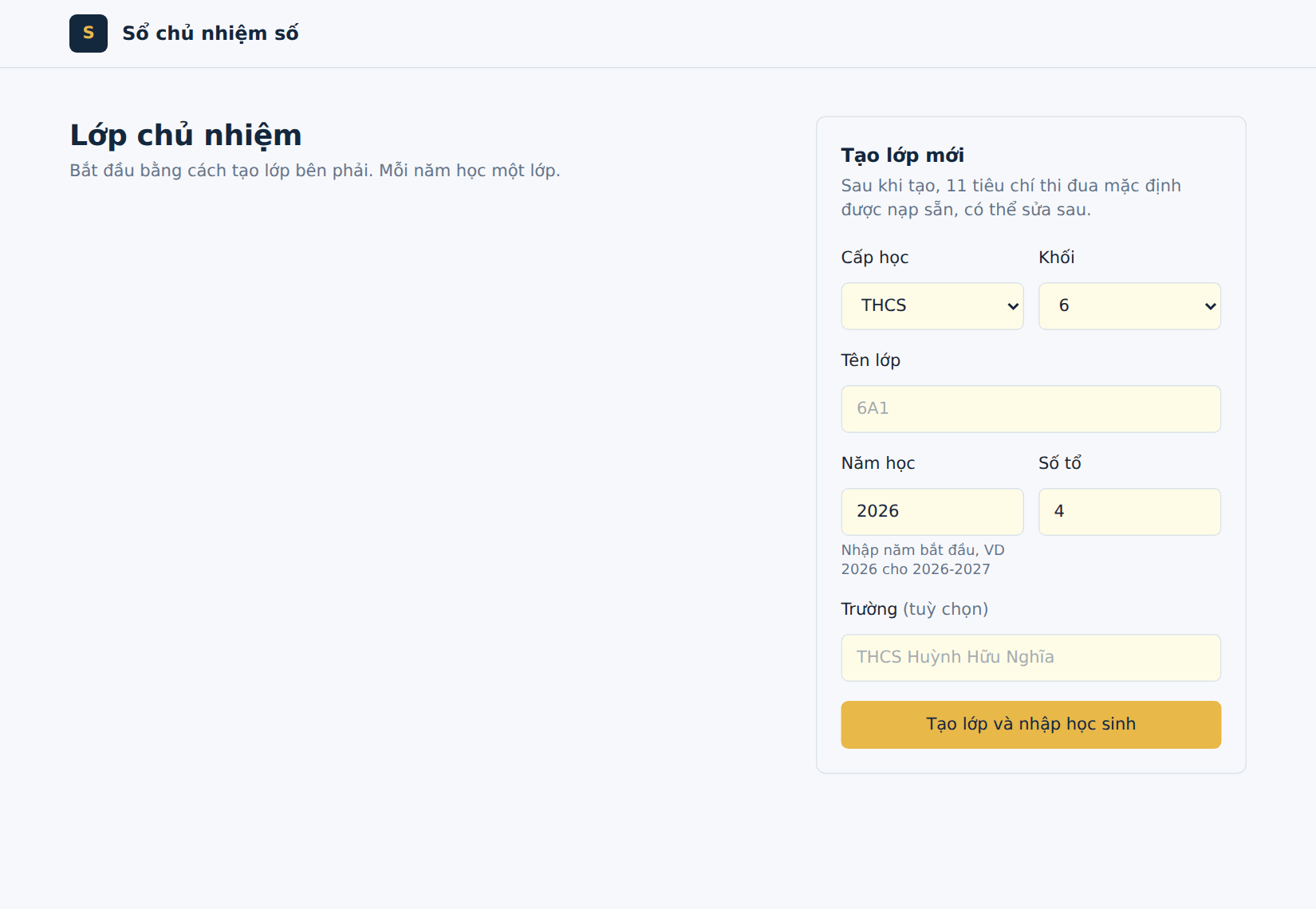Click the Số tổ label
The image size is (1316, 909).
(x=1060, y=463)
